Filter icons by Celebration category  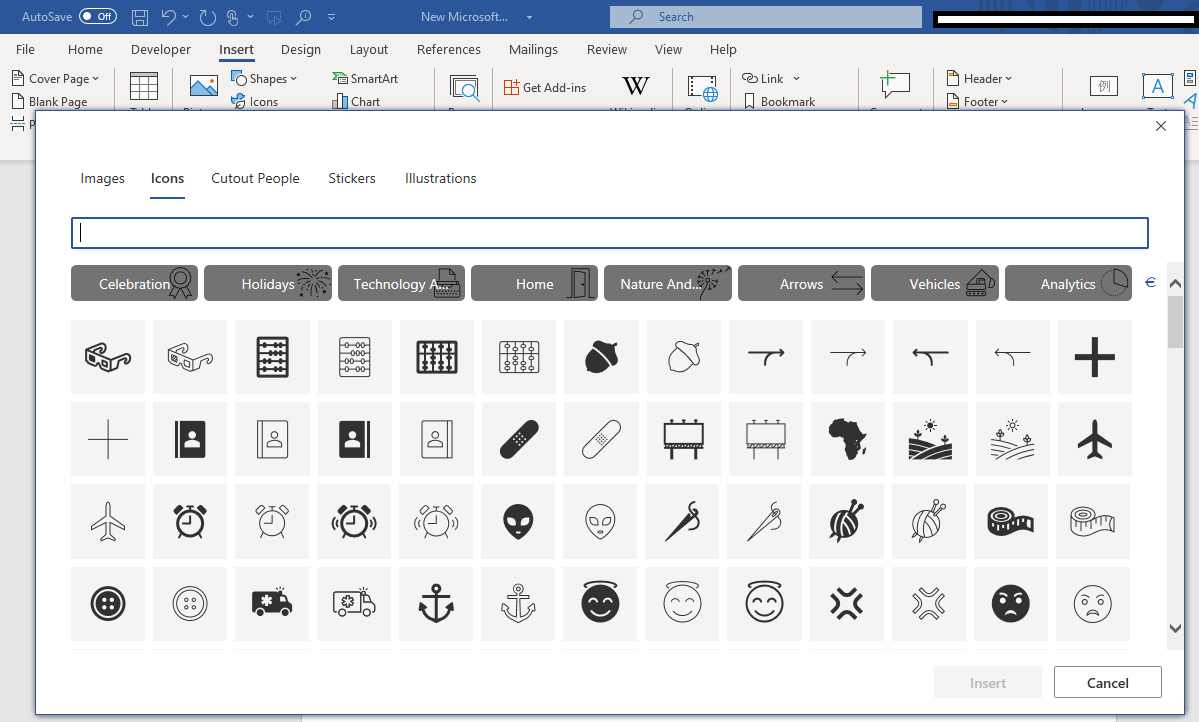pos(135,283)
